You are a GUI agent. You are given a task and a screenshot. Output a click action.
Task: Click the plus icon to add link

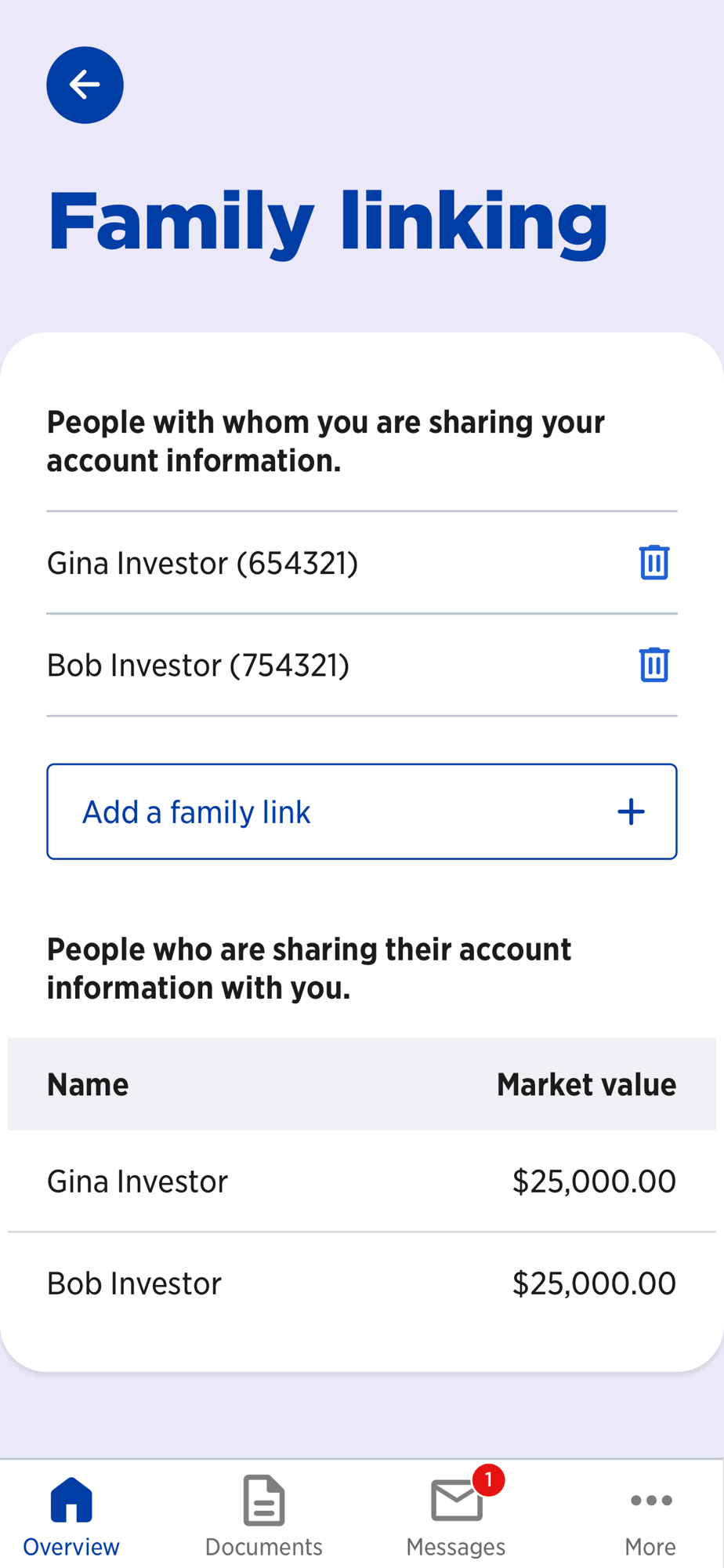click(x=631, y=811)
